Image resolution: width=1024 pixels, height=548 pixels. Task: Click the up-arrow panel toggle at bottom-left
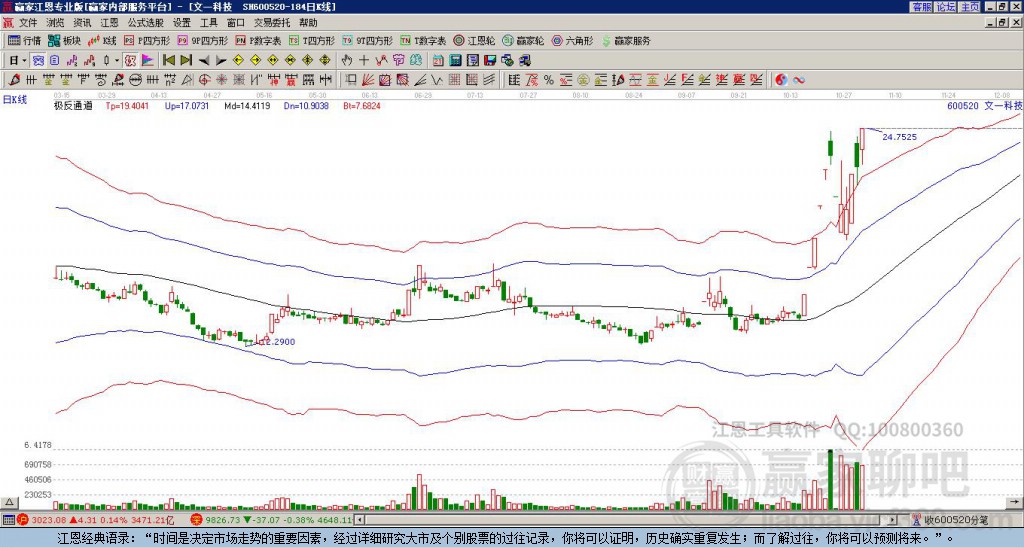pos(9,502)
